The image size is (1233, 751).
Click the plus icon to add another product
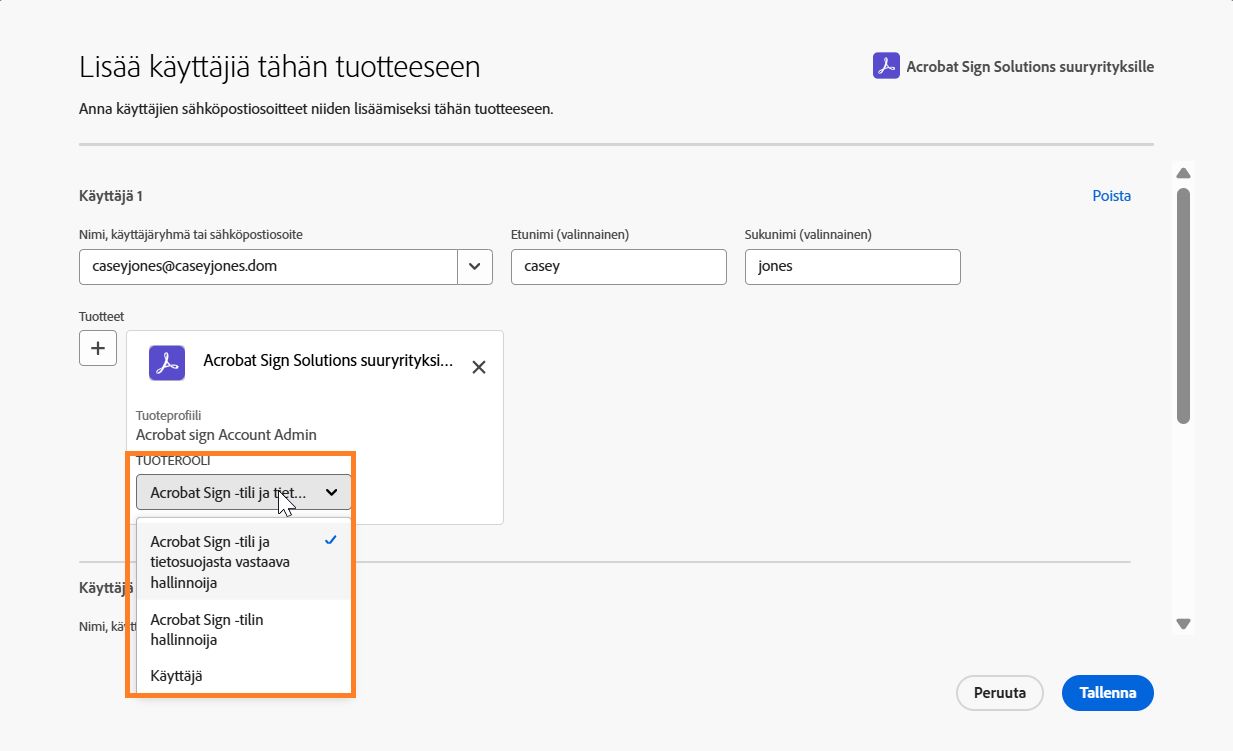coord(97,347)
